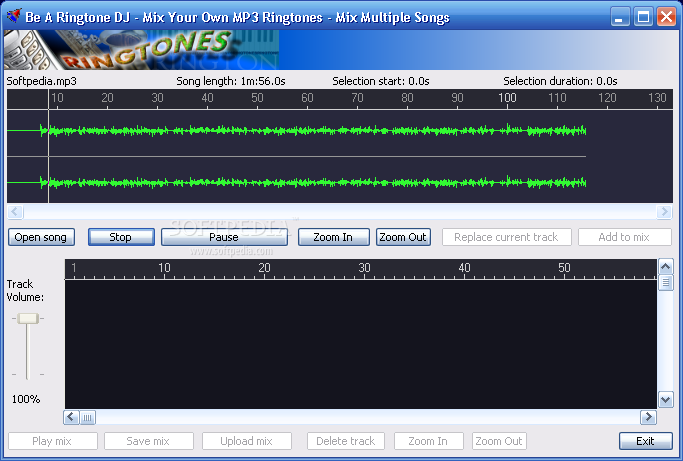Image resolution: width=683 pixels, height=461 pixels.
Task: Click the Save mix button
Action: pyautogui.click(x=149, y=441)
